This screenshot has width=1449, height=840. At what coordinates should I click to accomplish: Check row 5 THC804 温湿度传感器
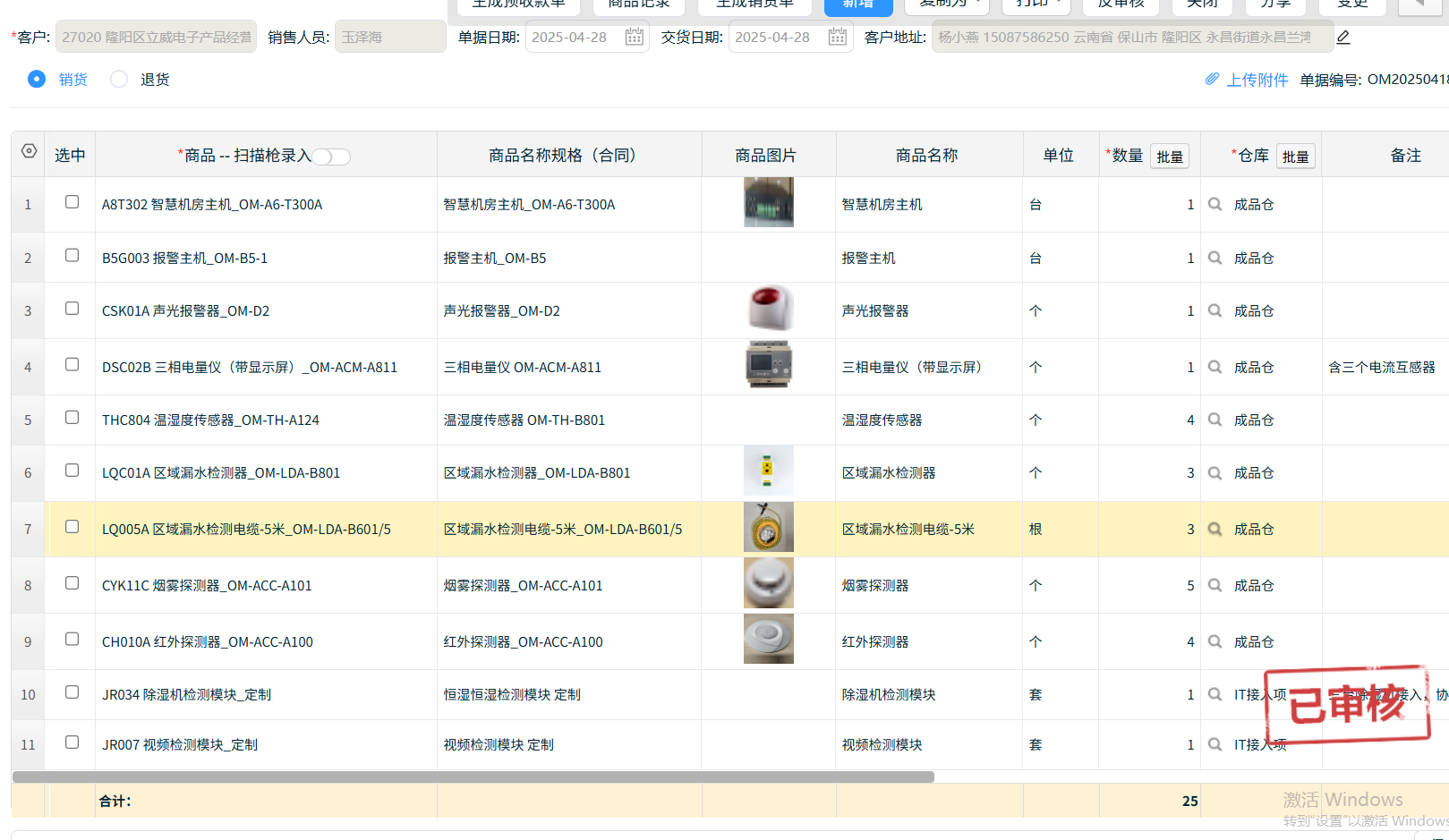(x=72, y=418)
